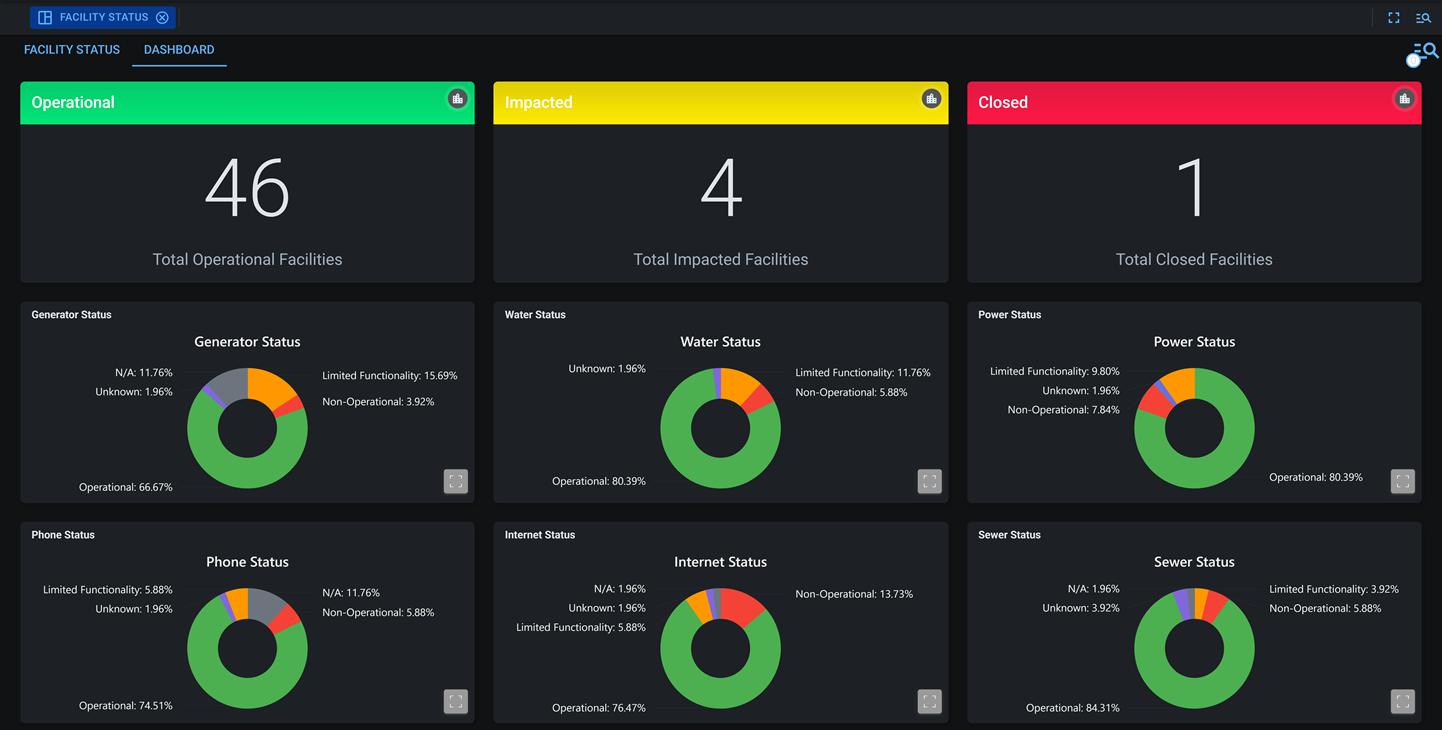Click the building icon on the Impacted card header
1442x730 pixels.
(x=930, y=98)
